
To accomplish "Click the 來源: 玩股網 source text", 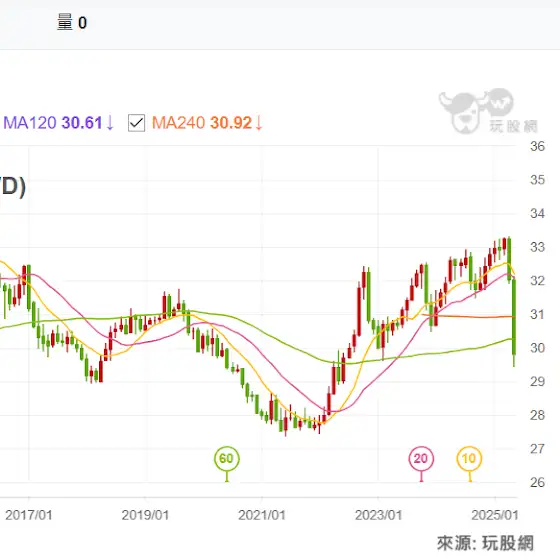I will (485, 543).
